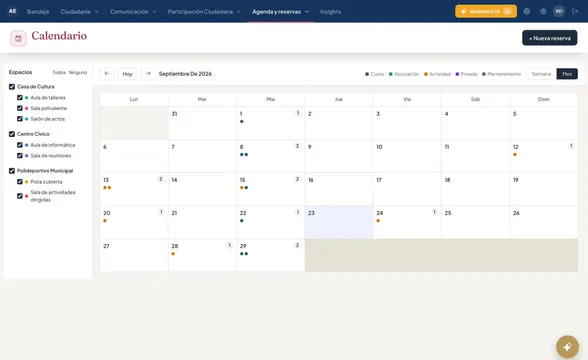This screenshot has height=360, width=588.
Task: Click the orange event dot on day 28
Action: pos(173,254)
